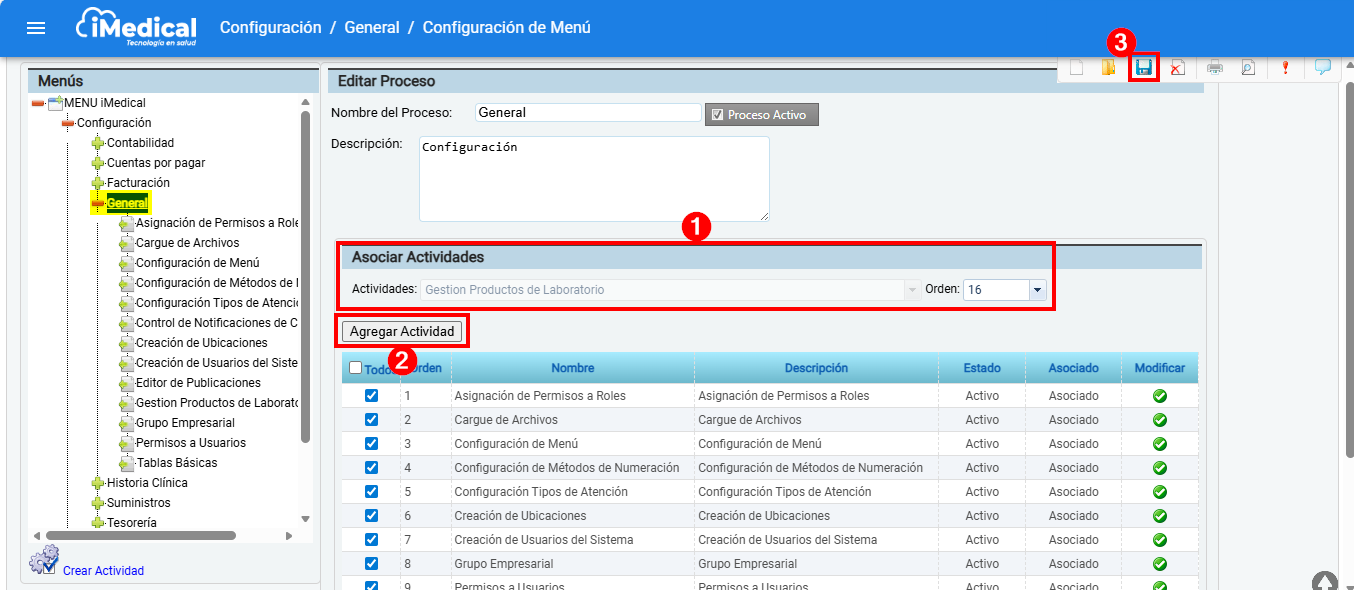1354x590 pixels.
Task: Open the Orden dropdown arrow
Action: [1037, 290]
